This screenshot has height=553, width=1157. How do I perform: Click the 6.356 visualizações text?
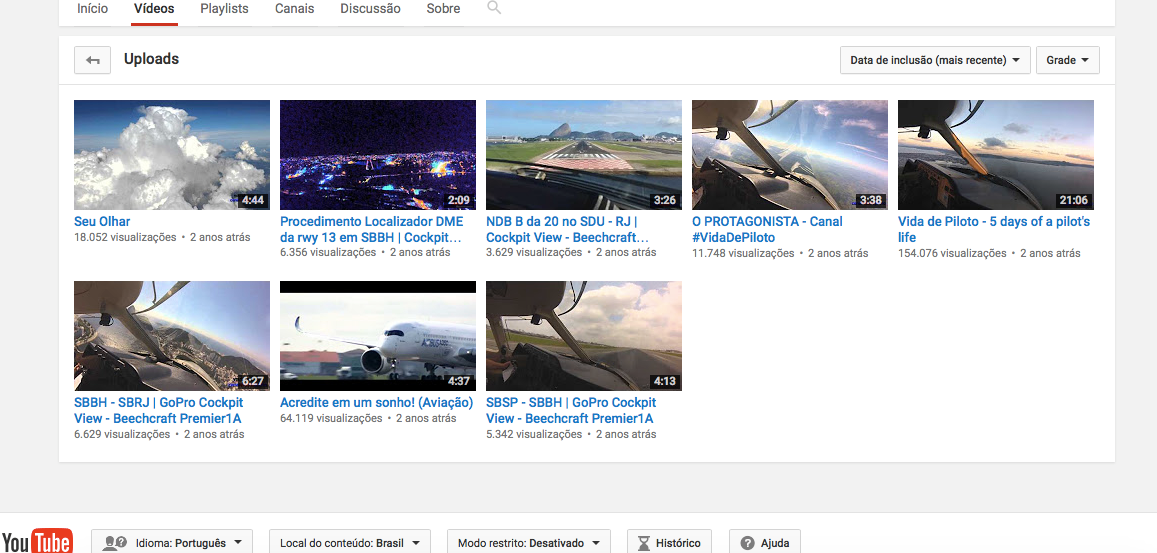(328, 252)
